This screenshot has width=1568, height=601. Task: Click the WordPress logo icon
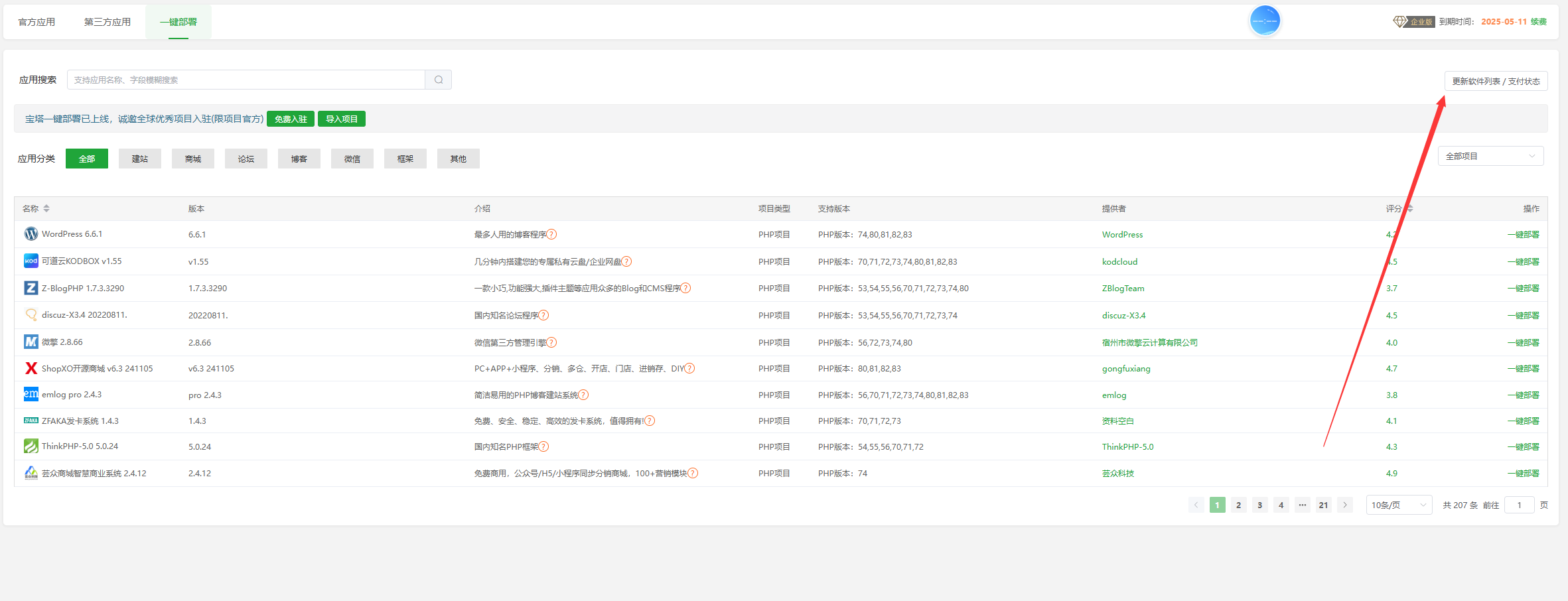click(31, 234)
